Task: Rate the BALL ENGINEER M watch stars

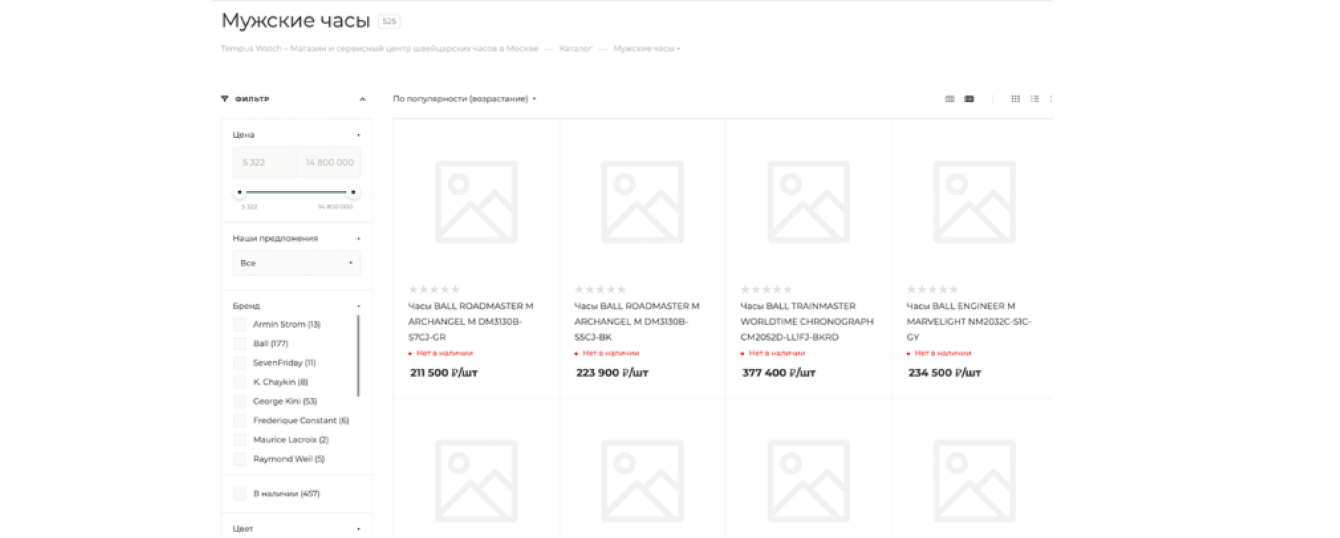Action: [x=932, y=290]
